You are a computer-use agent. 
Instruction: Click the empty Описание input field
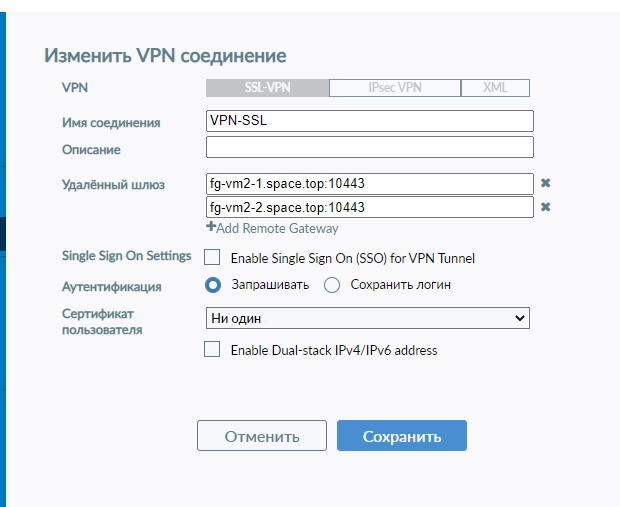point(369,148)
